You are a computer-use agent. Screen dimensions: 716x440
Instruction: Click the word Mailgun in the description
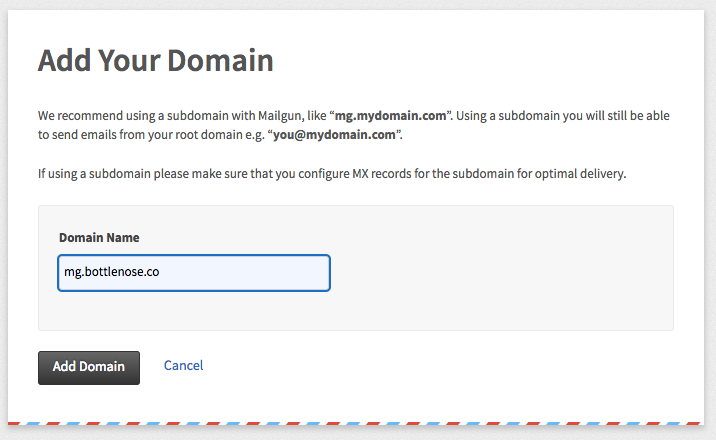point(279,116)
